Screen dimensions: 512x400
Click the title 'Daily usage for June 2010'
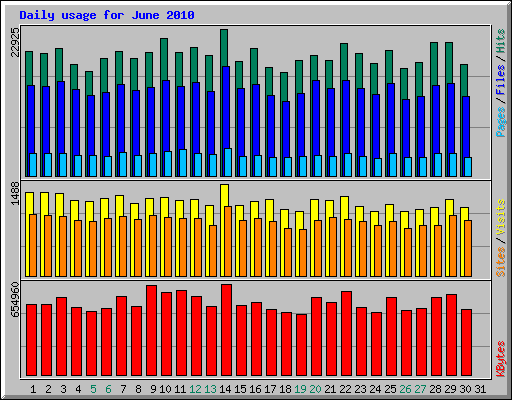[107, 15]
